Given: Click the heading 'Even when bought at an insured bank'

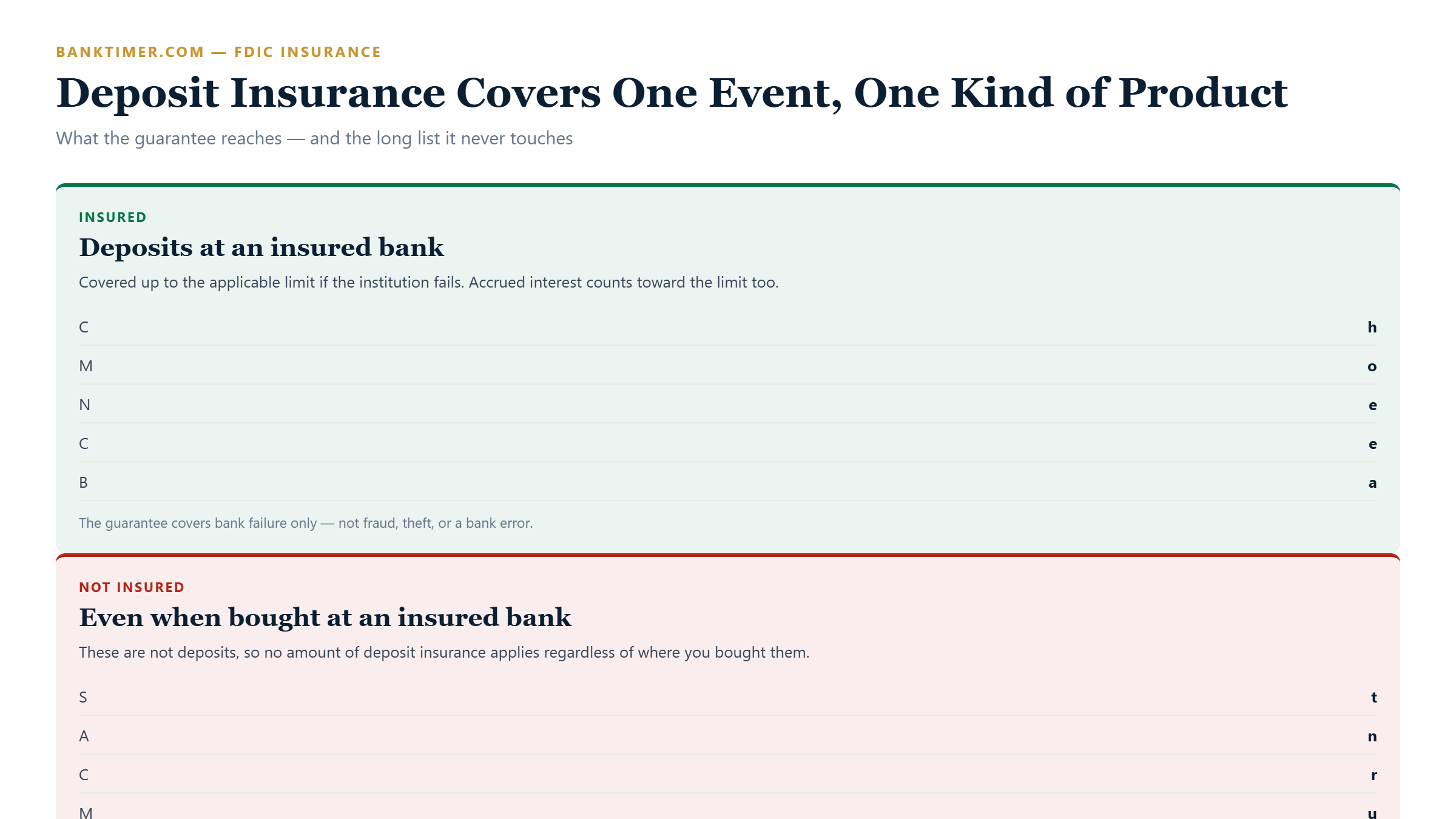Looking at the screenshot, I should 325,618.
